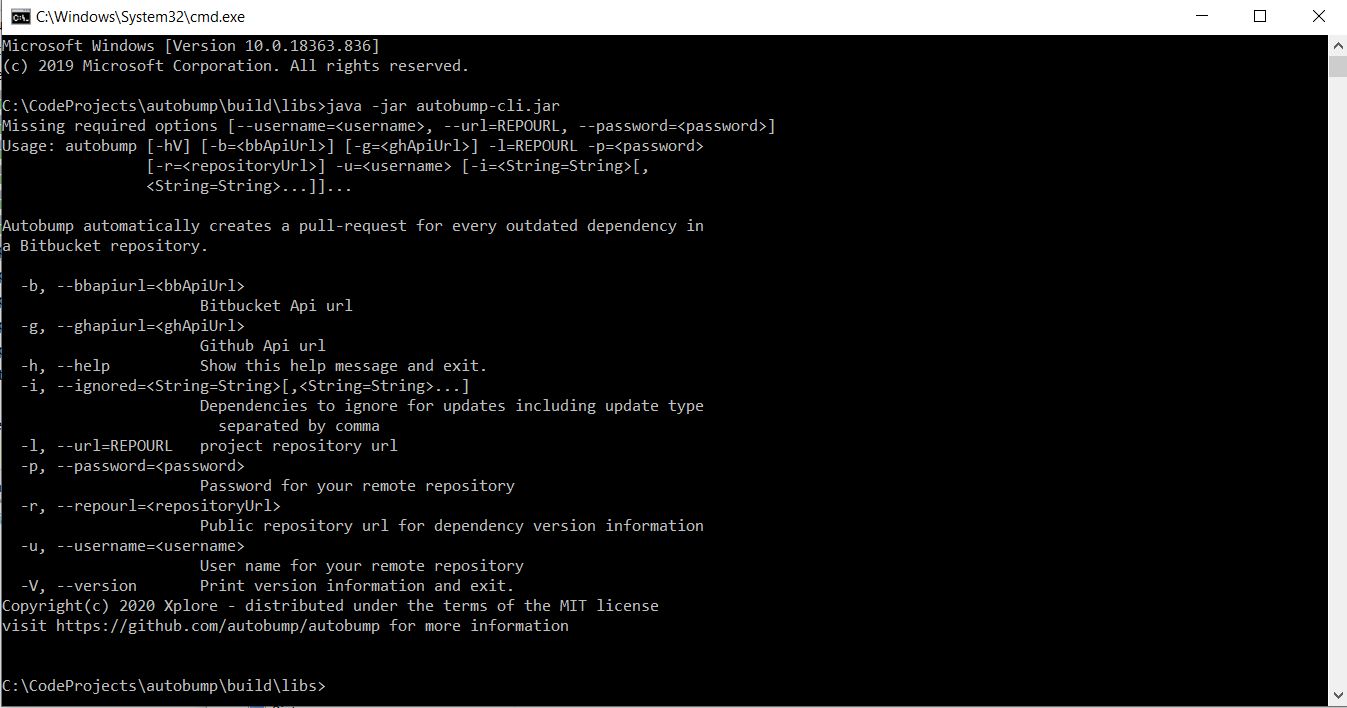Select the "-V, --version" option line

(x=267, y=586)
